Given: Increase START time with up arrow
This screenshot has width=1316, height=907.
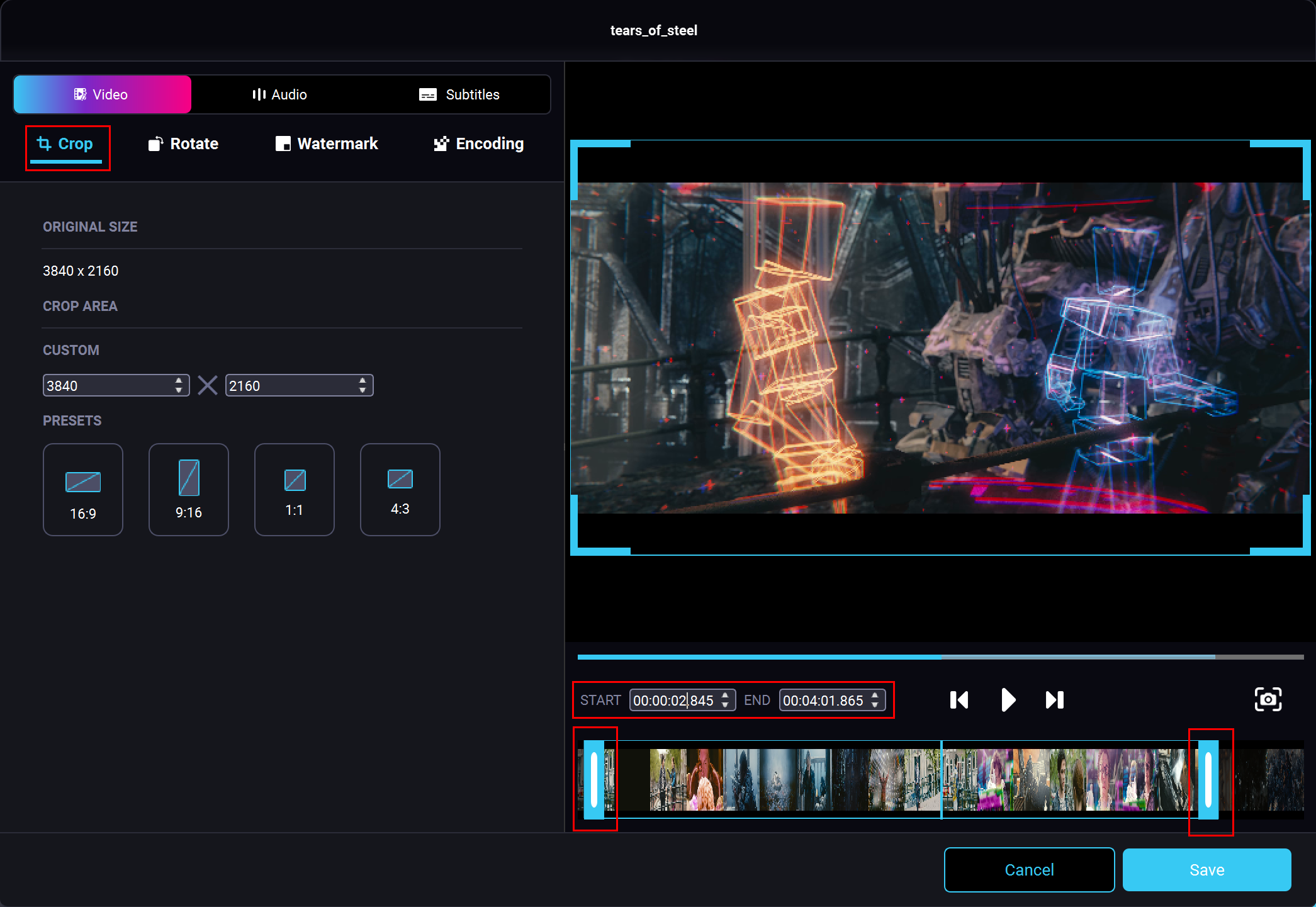Looking at the screenshot, I should 725,696.
